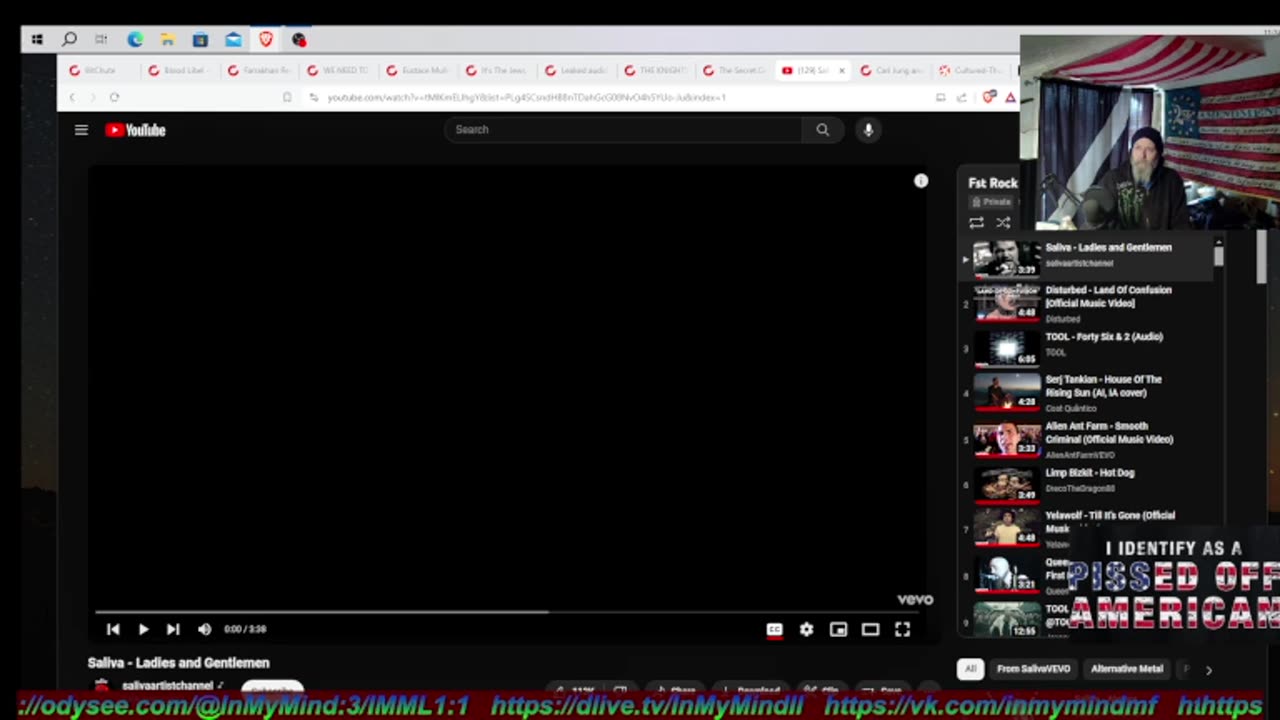This screenshot has height=720, width=1280.
Task: Open the Mail app on the taskbar
Action: (233, 40)
